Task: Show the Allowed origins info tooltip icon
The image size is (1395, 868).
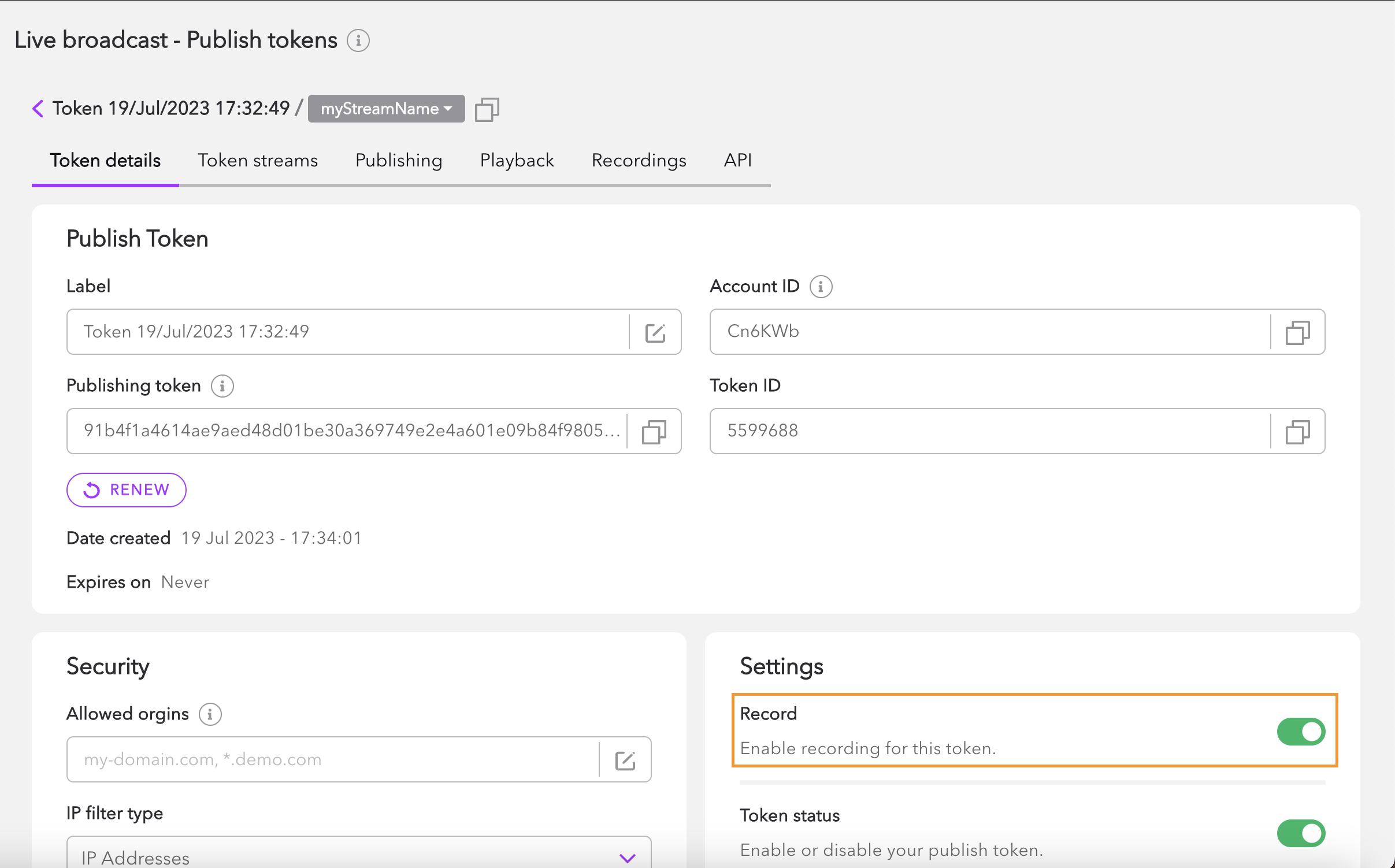Action: point(210,714)
